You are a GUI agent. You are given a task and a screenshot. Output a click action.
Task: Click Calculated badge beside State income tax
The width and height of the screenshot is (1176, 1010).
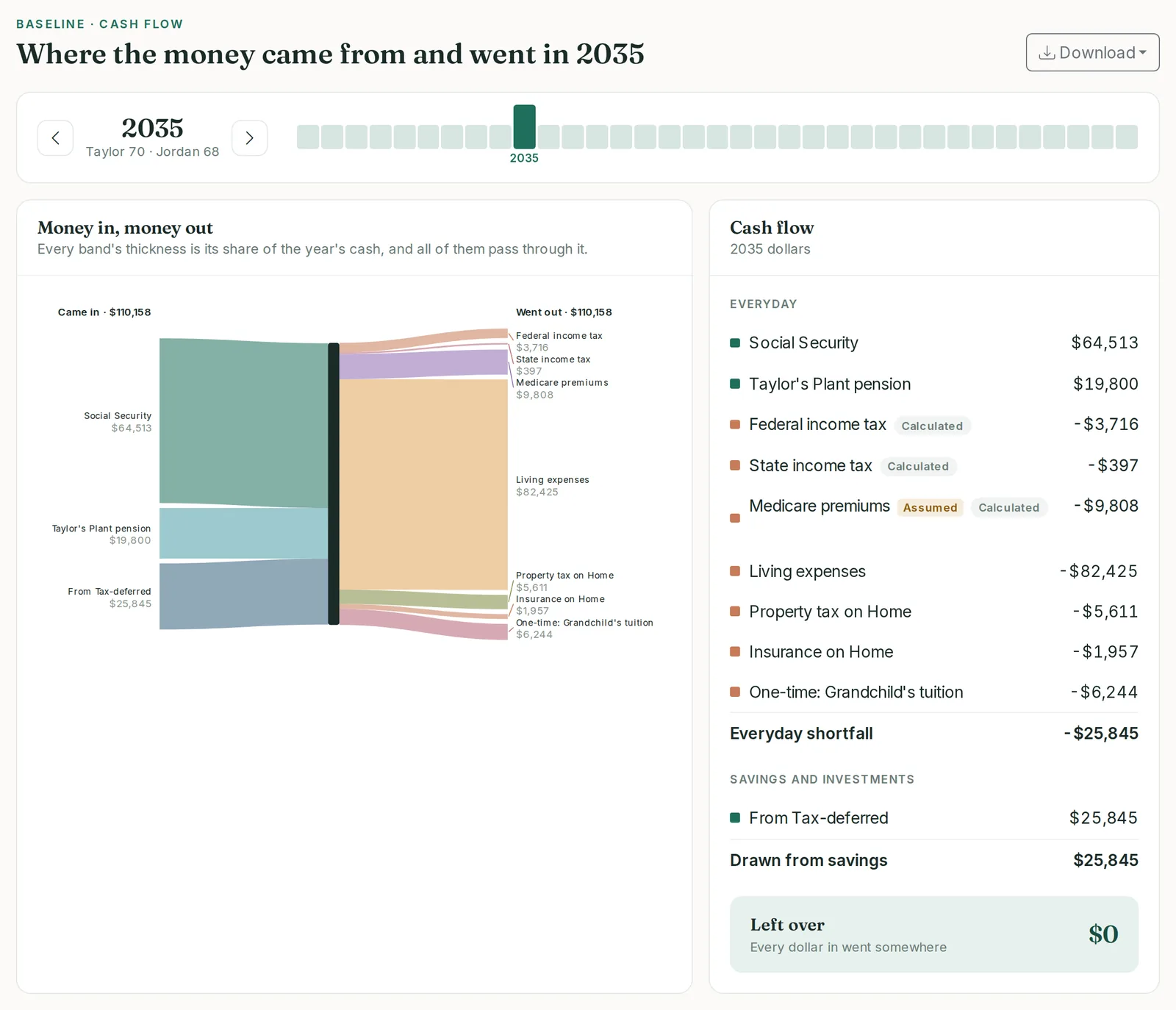[918, 466]
